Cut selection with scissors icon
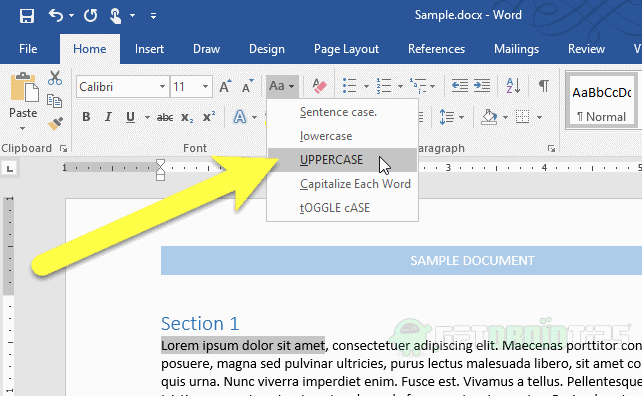Screen dimensions: 642x396 tap(55, 78)
